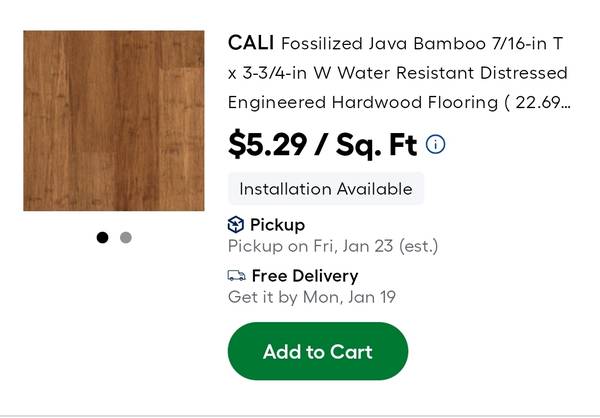Screen dimensions: 600x418
Task: Add the flooring to cart
Action: click(x=317, y=351)
